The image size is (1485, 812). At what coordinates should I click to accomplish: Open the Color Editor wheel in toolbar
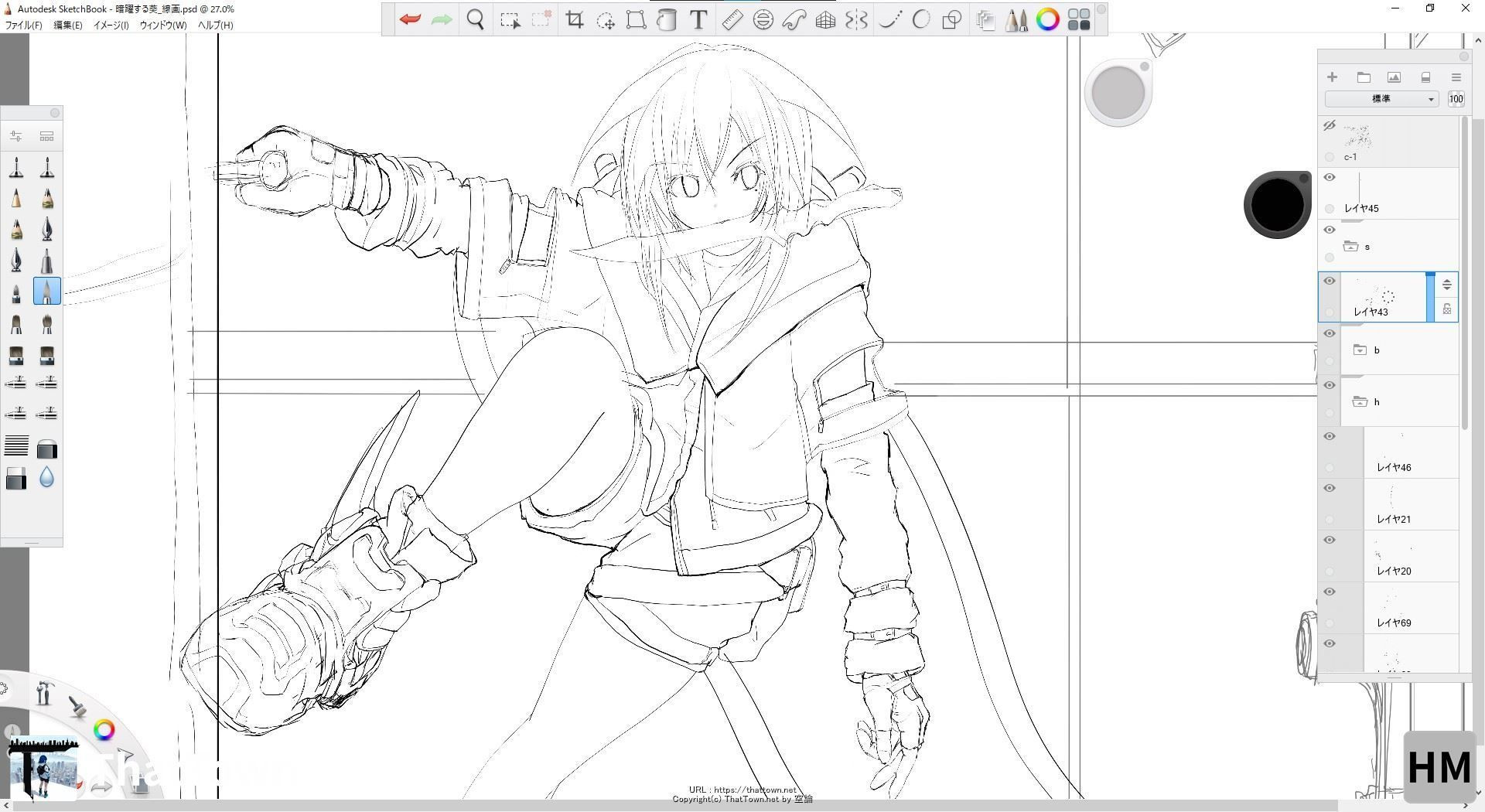point(1047,19)
